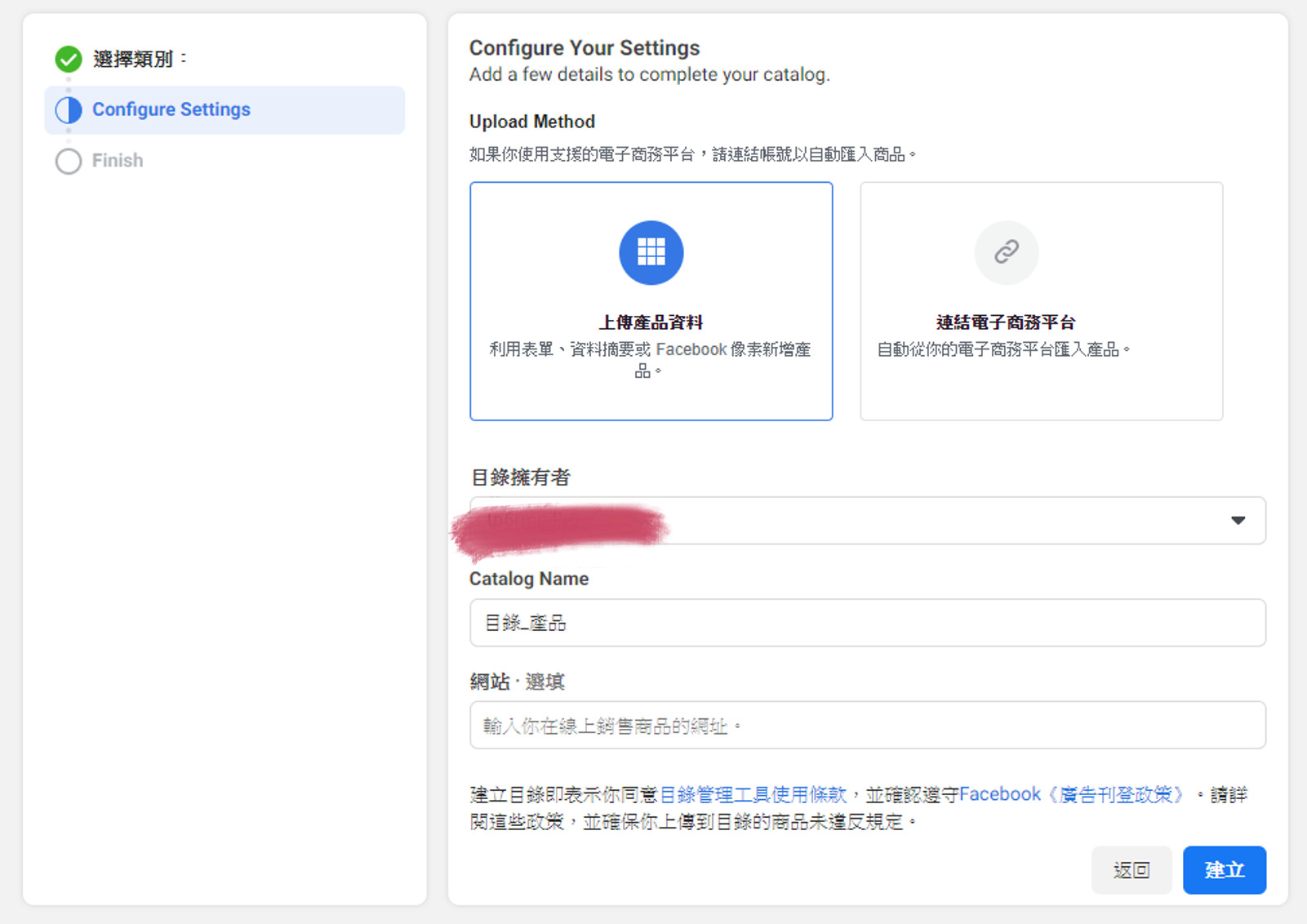
Task: Open the 目錄管理工具使用條款 link
Action: point(753,794)
